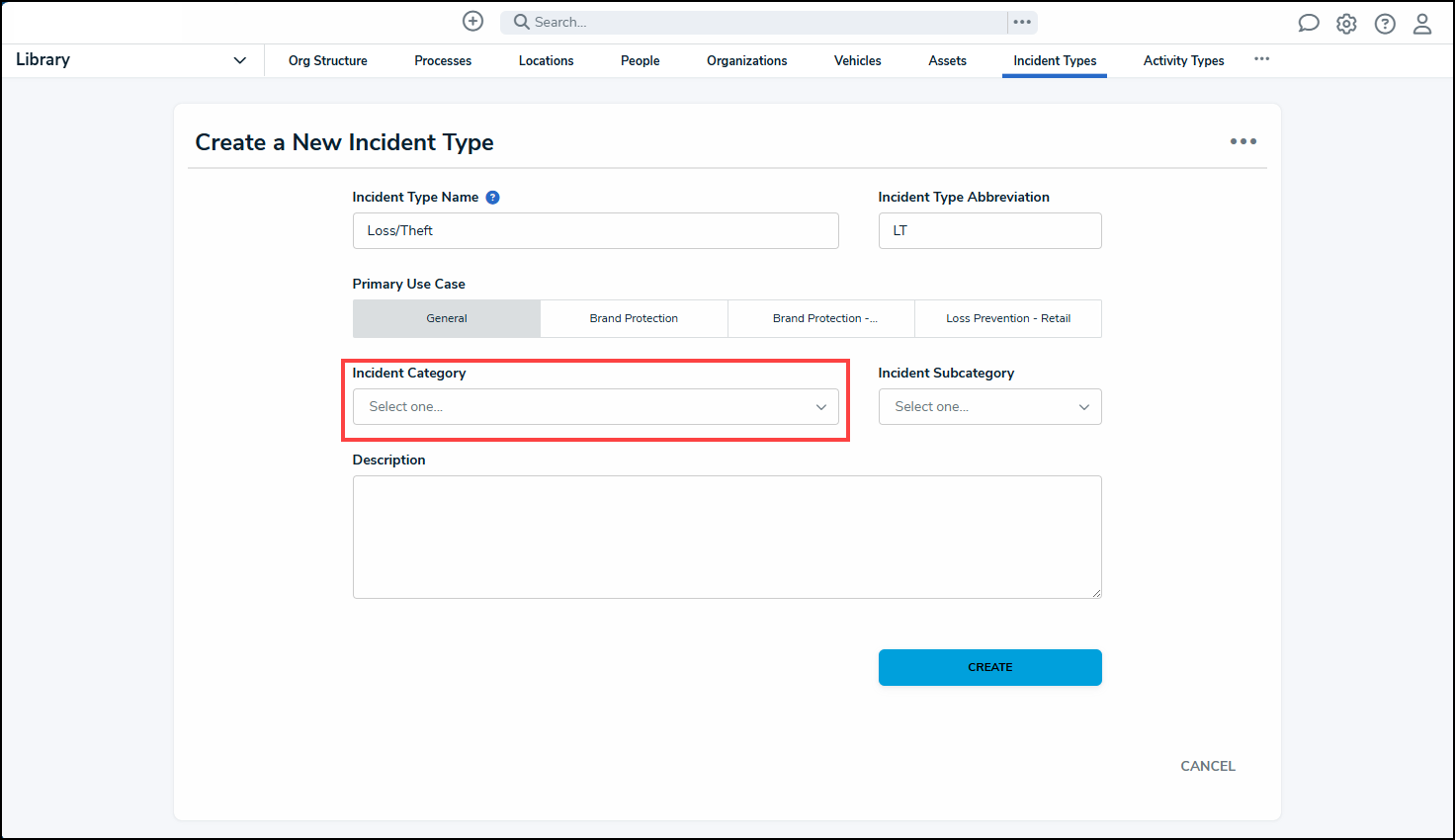Click the plus quick-add icon

click(473, 22)
